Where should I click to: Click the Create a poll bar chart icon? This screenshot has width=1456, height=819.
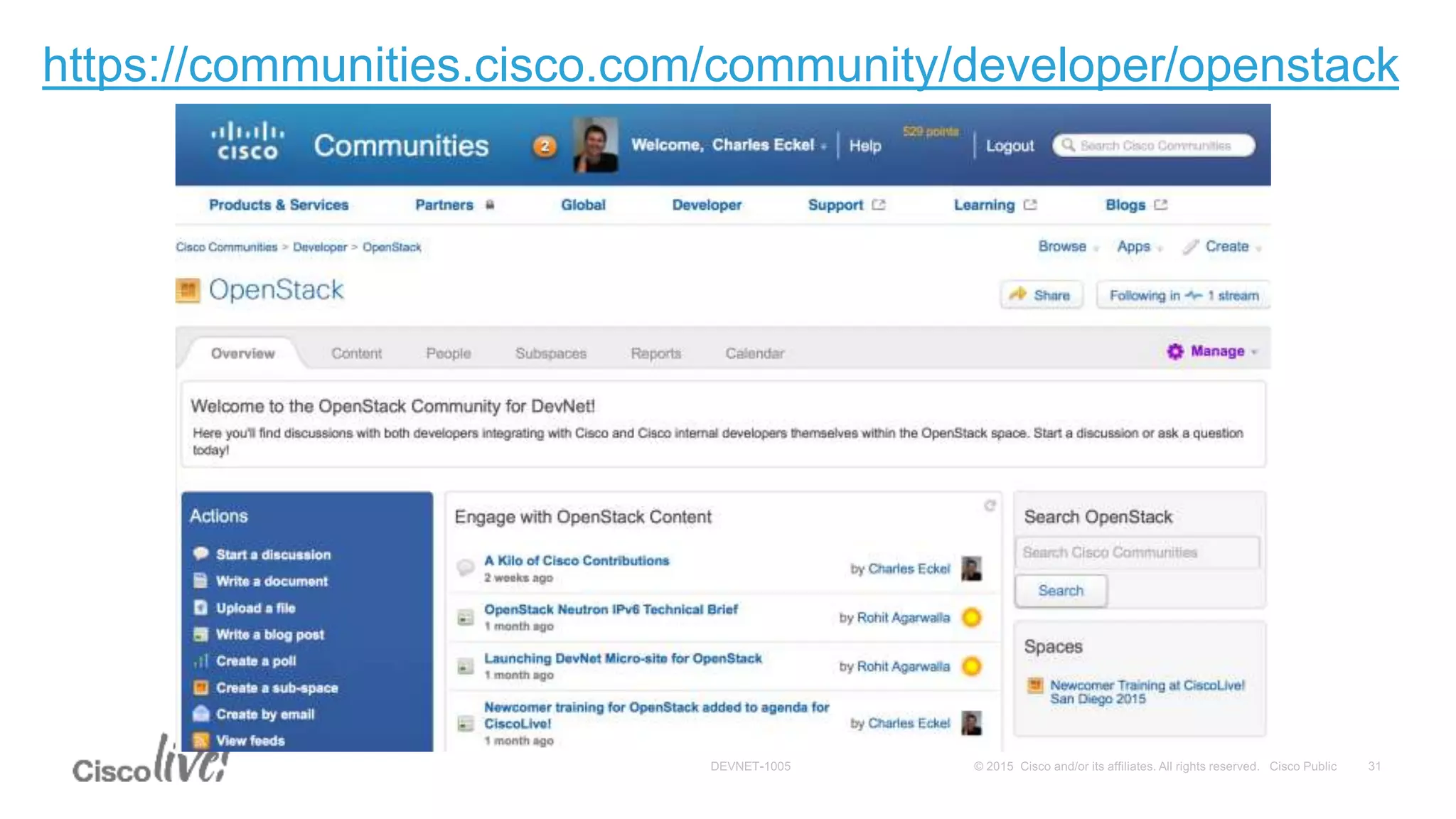[x=201, y=661]
